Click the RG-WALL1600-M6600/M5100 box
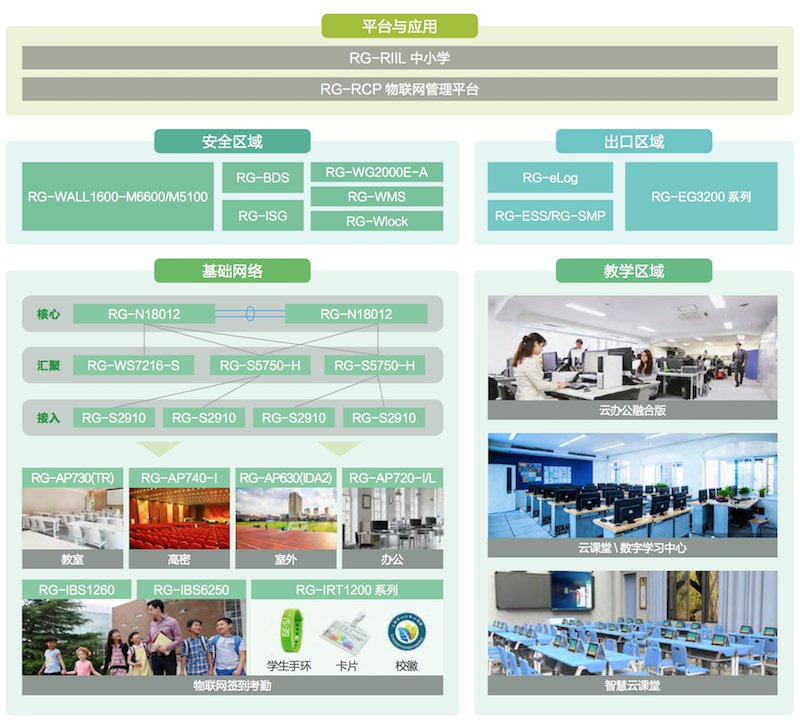This screenshot has width=800, height=723. coord(118,197)
